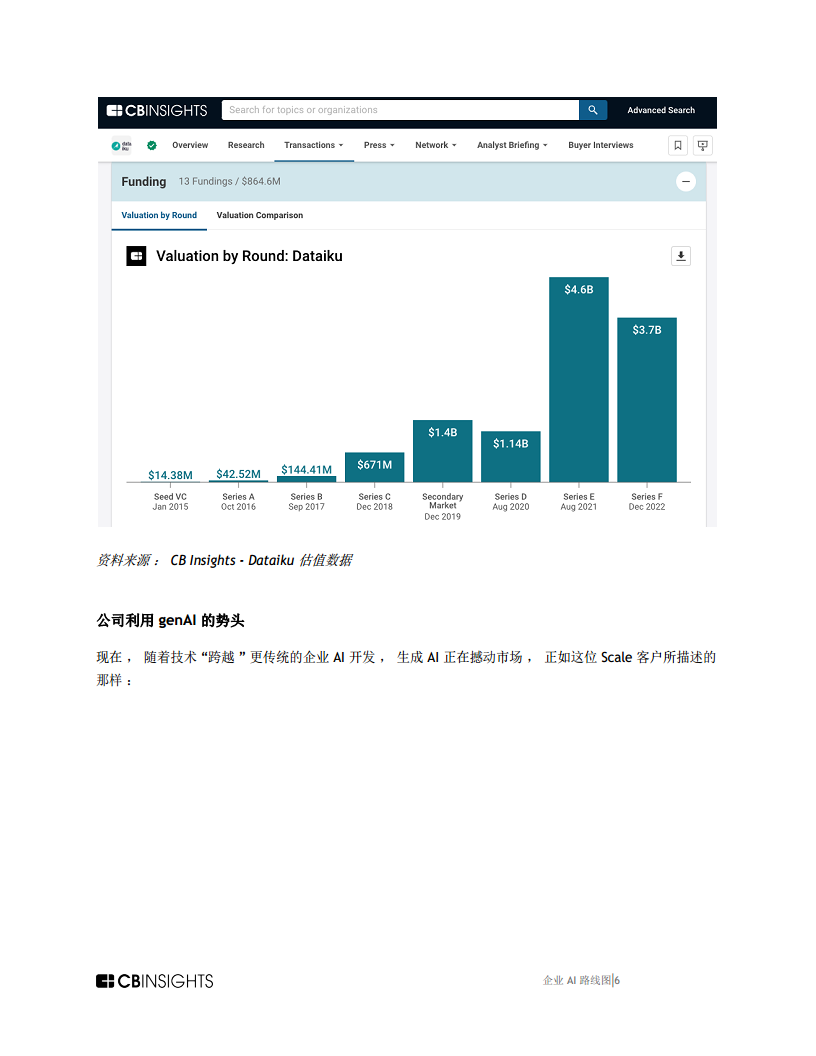The height and width of the screenshot is (1056, 816).
Task: Click the page number 6 footer text
Action: pyautogui.click(x=617, y=981)
